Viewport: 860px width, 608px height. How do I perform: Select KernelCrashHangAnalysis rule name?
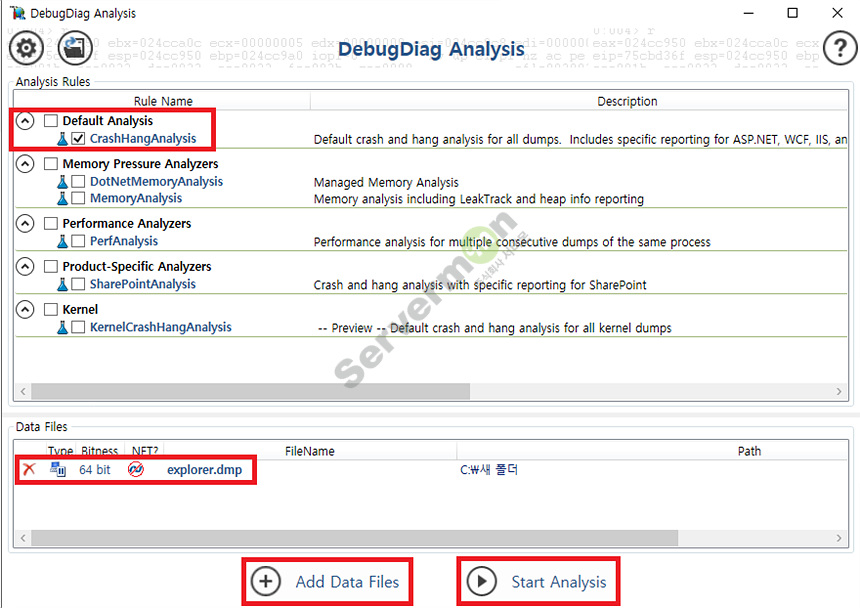click(x=161, y=327)
